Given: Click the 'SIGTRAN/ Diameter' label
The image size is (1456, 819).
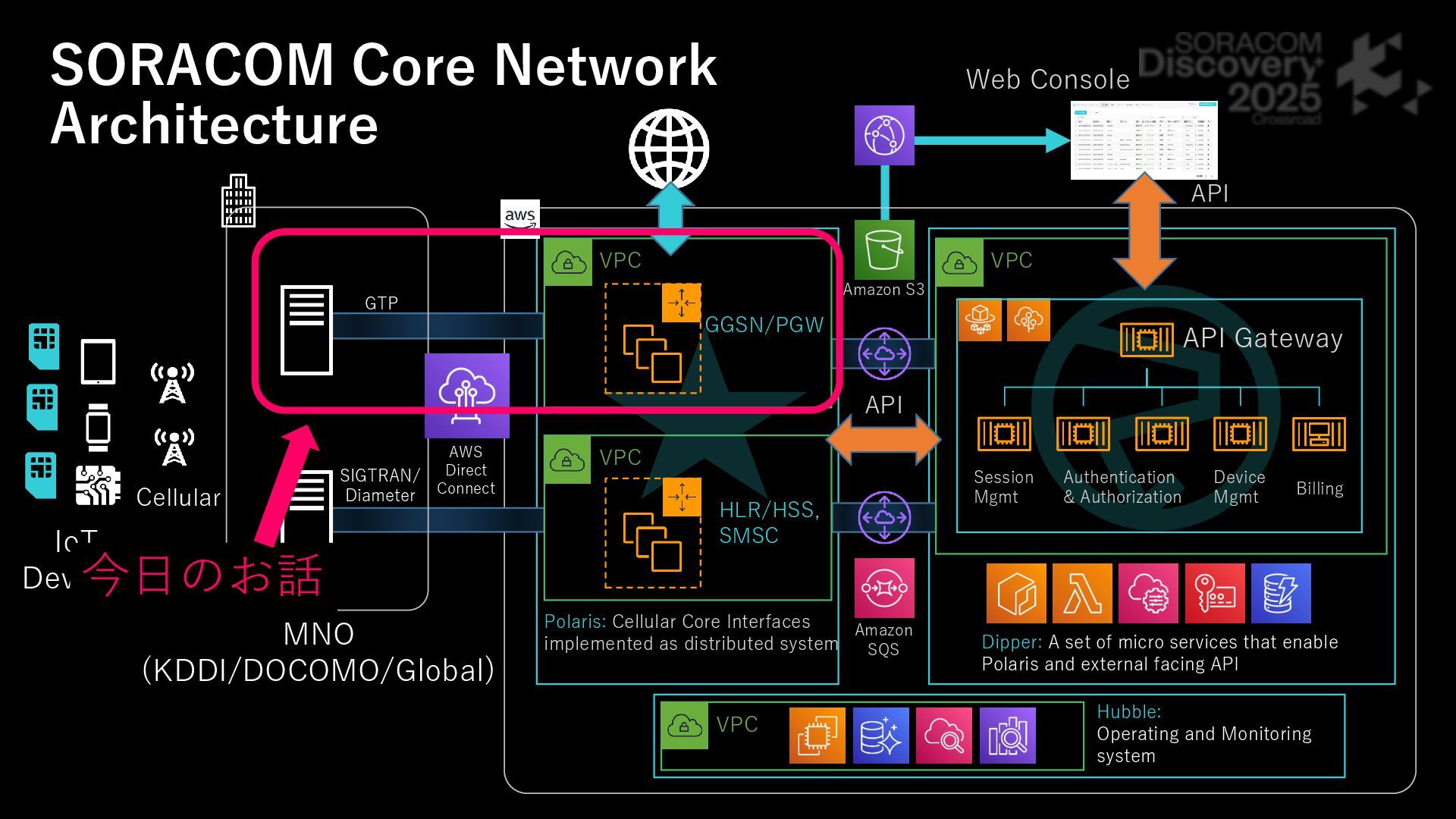Looking at the screenshot, I should (x=380, y=485).
